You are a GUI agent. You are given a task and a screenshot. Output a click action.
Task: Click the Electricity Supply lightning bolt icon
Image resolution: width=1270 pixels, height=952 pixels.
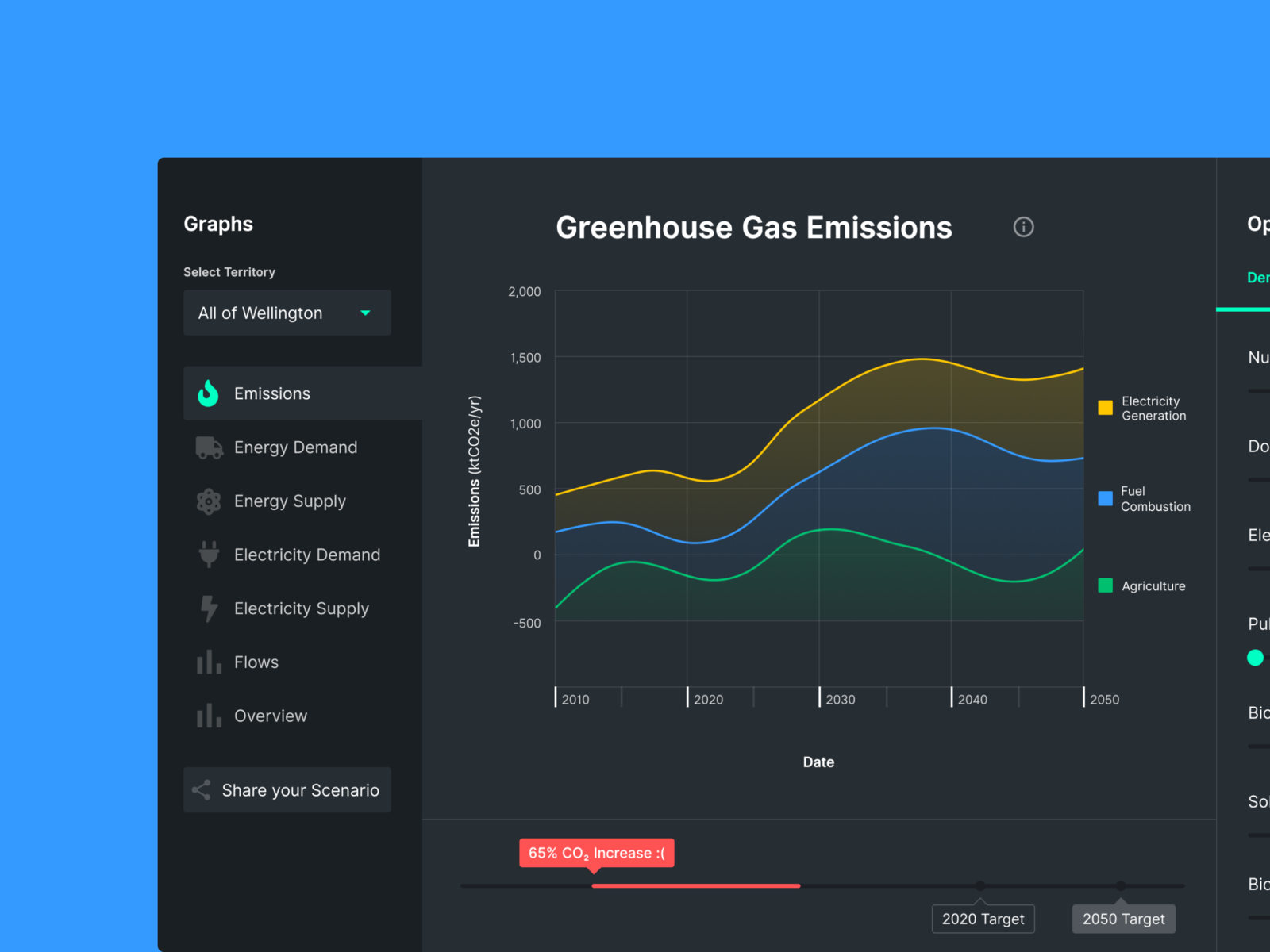pyautogui.click(x=209, y=608)
